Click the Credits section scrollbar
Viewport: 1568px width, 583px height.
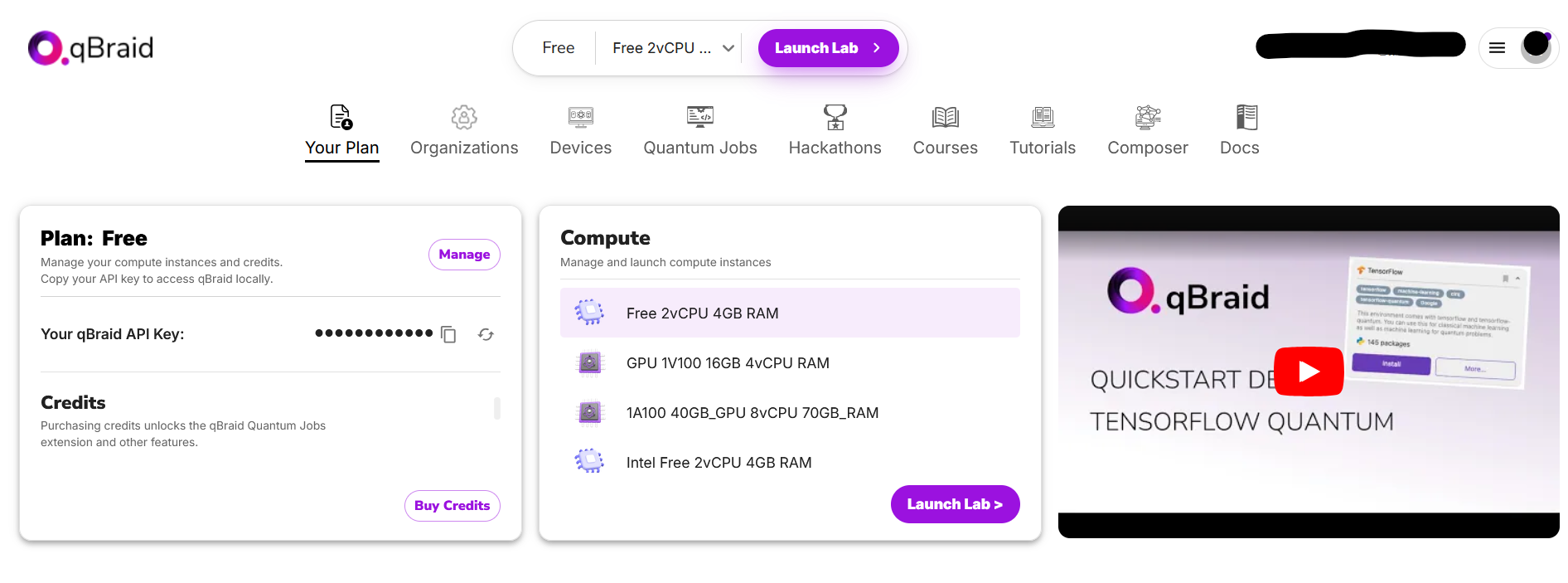pos(497,408)
